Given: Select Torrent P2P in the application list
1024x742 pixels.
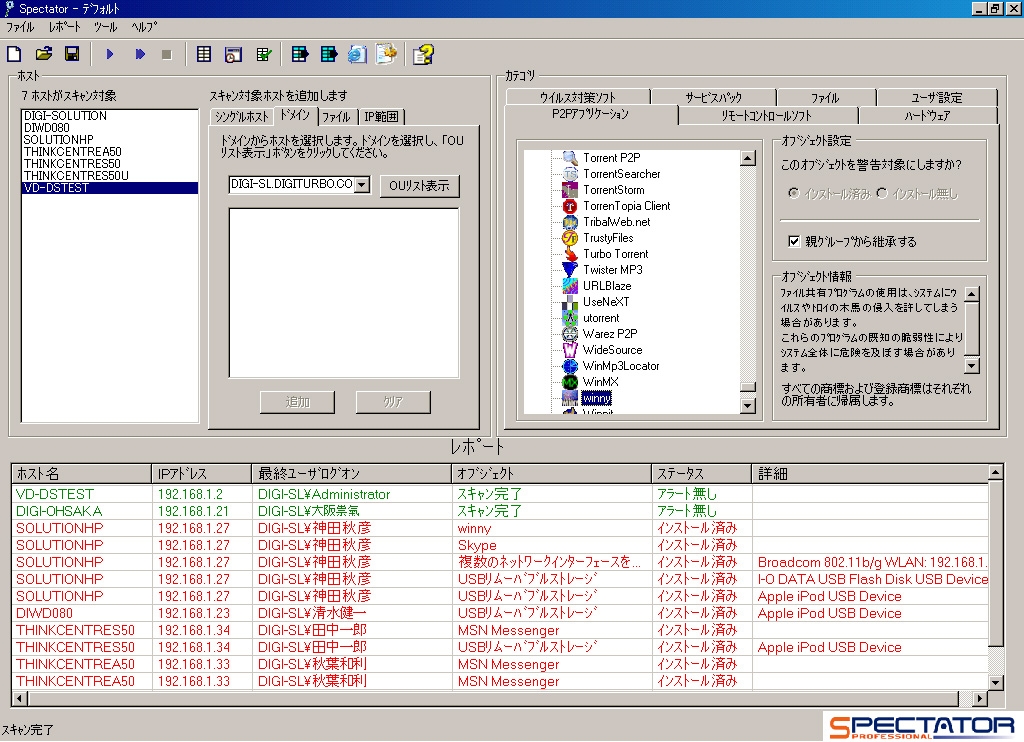Looking at the screenshot, I should pos(611,158).
